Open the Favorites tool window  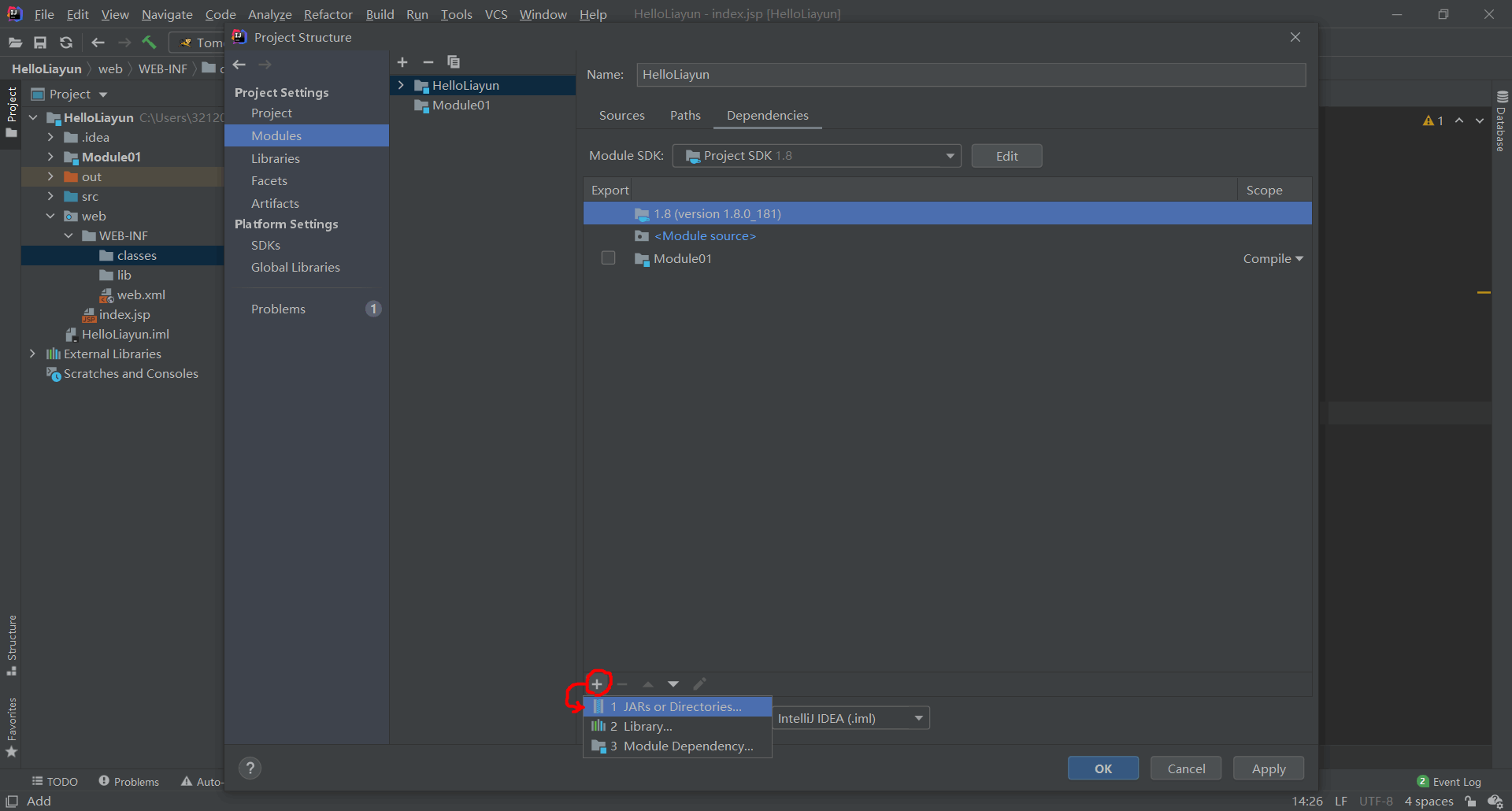pos(12,727)
